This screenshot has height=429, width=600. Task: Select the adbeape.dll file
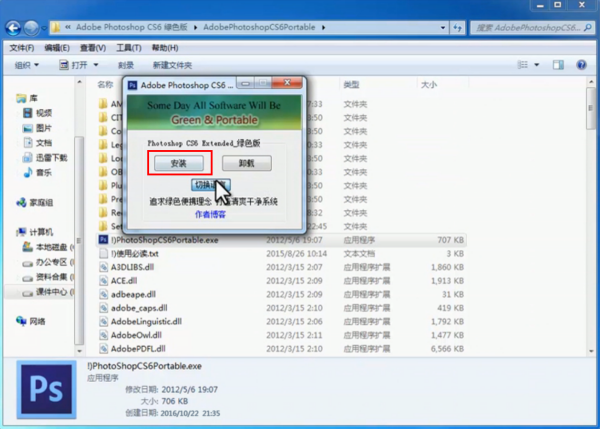133,294
